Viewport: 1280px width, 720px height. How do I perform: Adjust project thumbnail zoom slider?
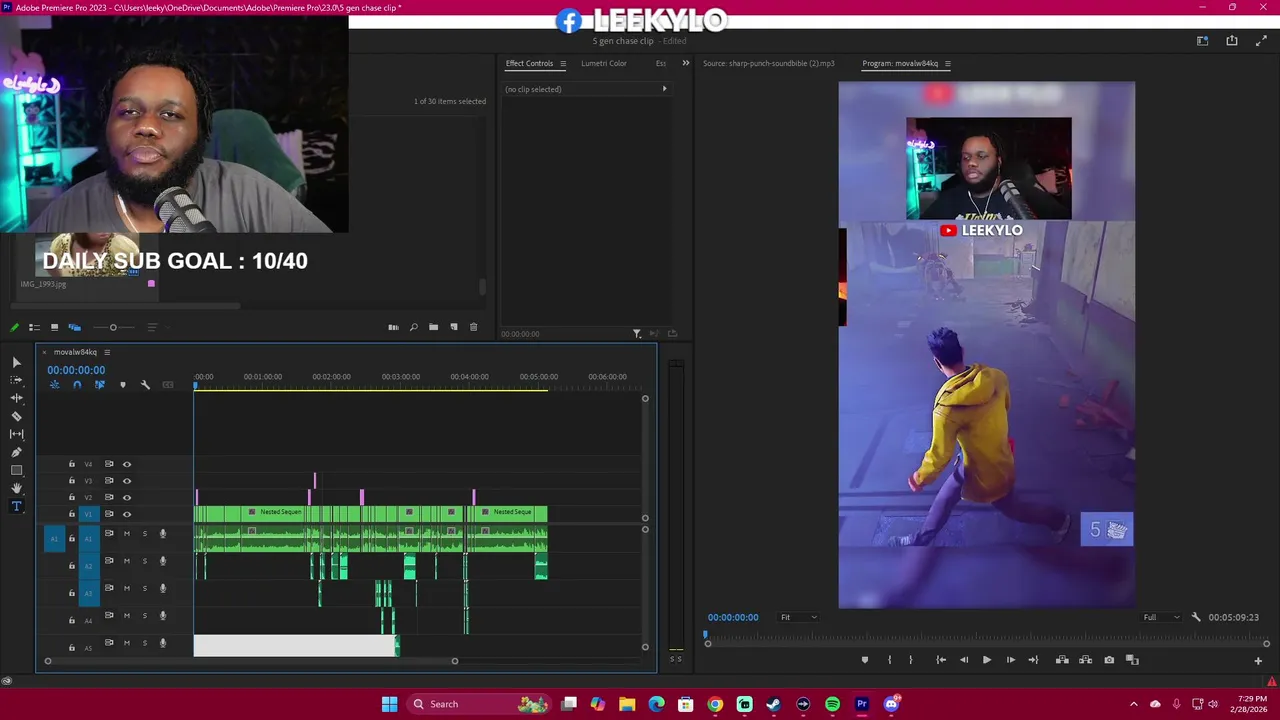pos(113,327)
